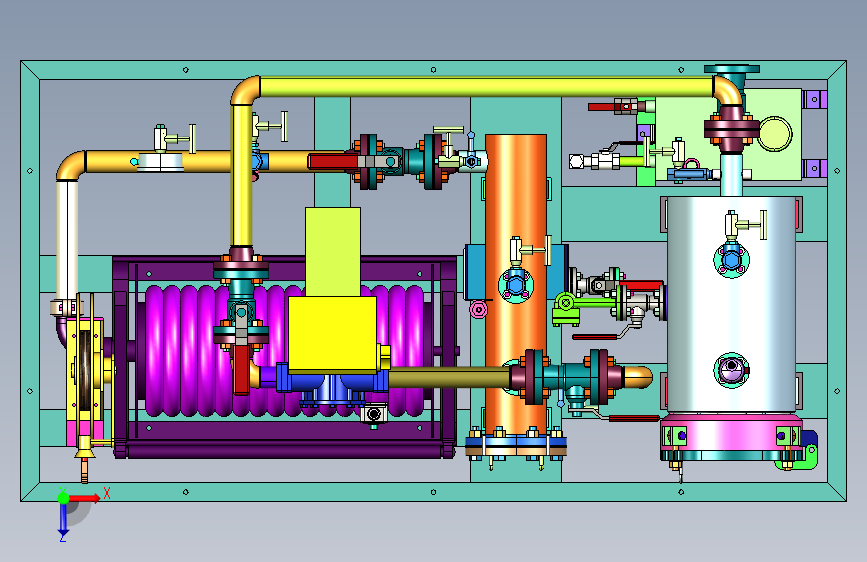The height and width of the screenshot is (562, 867).
Task: Click the blue Z axis arrow
Action: [x=64, y=520]
